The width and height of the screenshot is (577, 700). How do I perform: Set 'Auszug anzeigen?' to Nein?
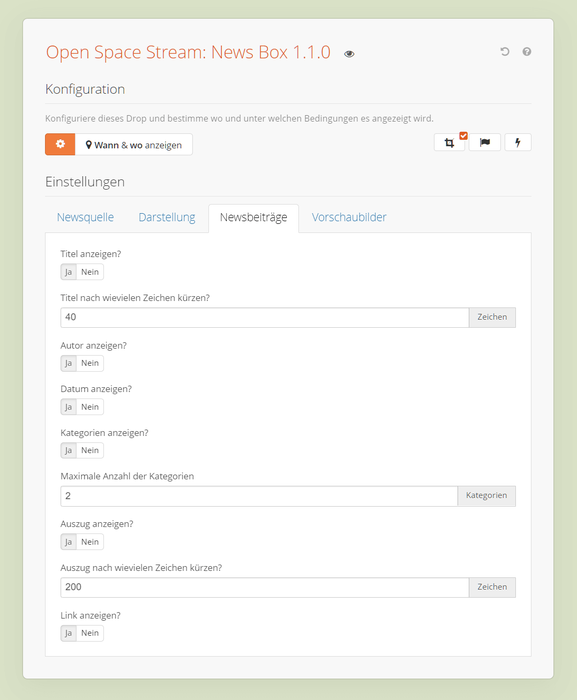90,542
